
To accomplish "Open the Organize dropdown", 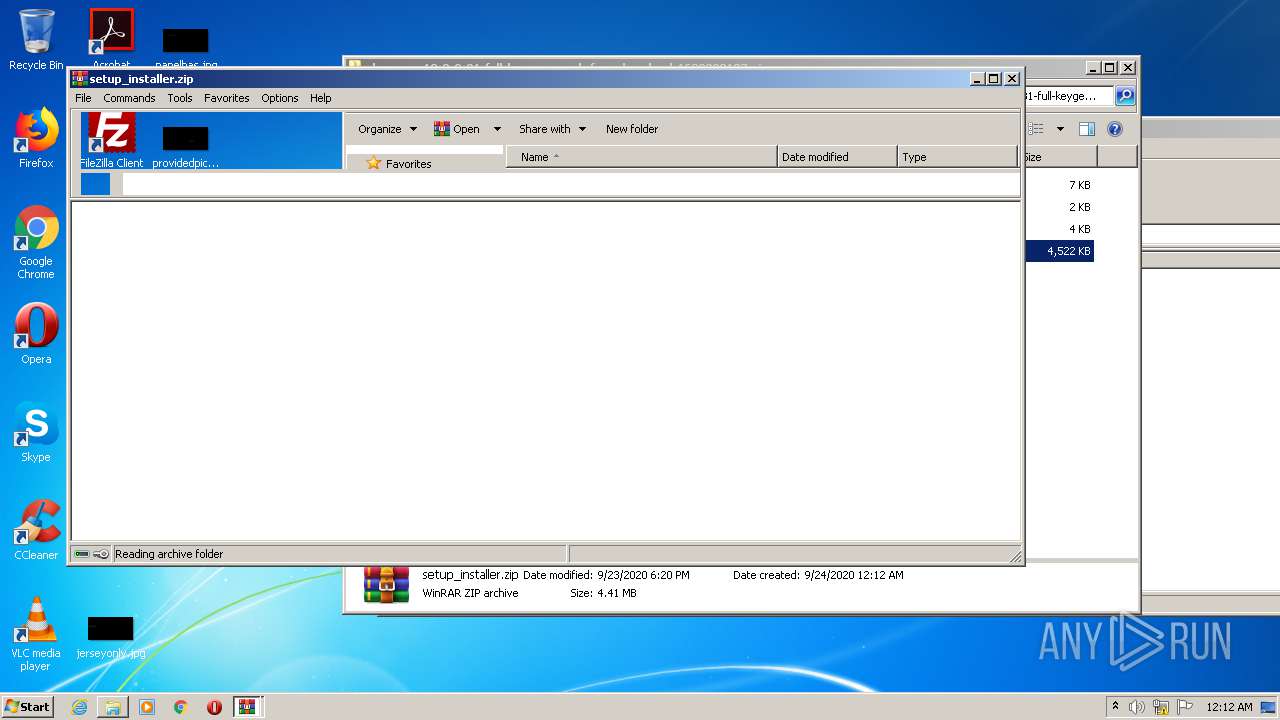I will tap(387, 129).
